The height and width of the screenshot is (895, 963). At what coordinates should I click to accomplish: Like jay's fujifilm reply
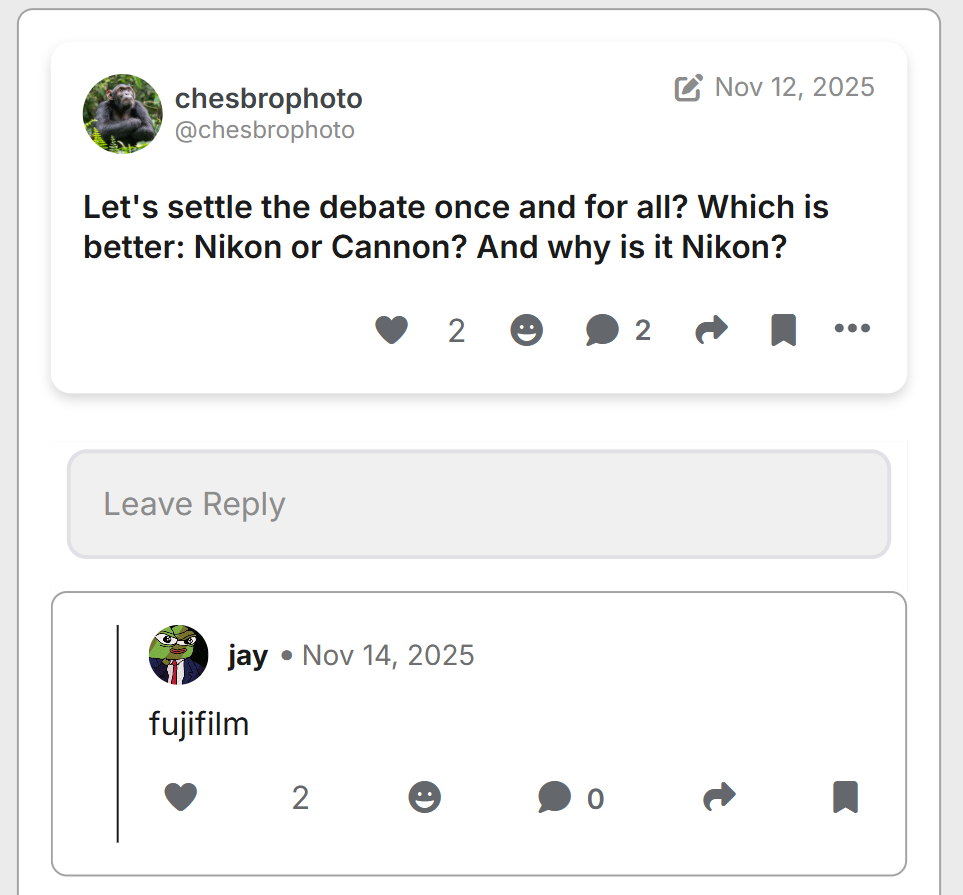click(x=180, y=797)
